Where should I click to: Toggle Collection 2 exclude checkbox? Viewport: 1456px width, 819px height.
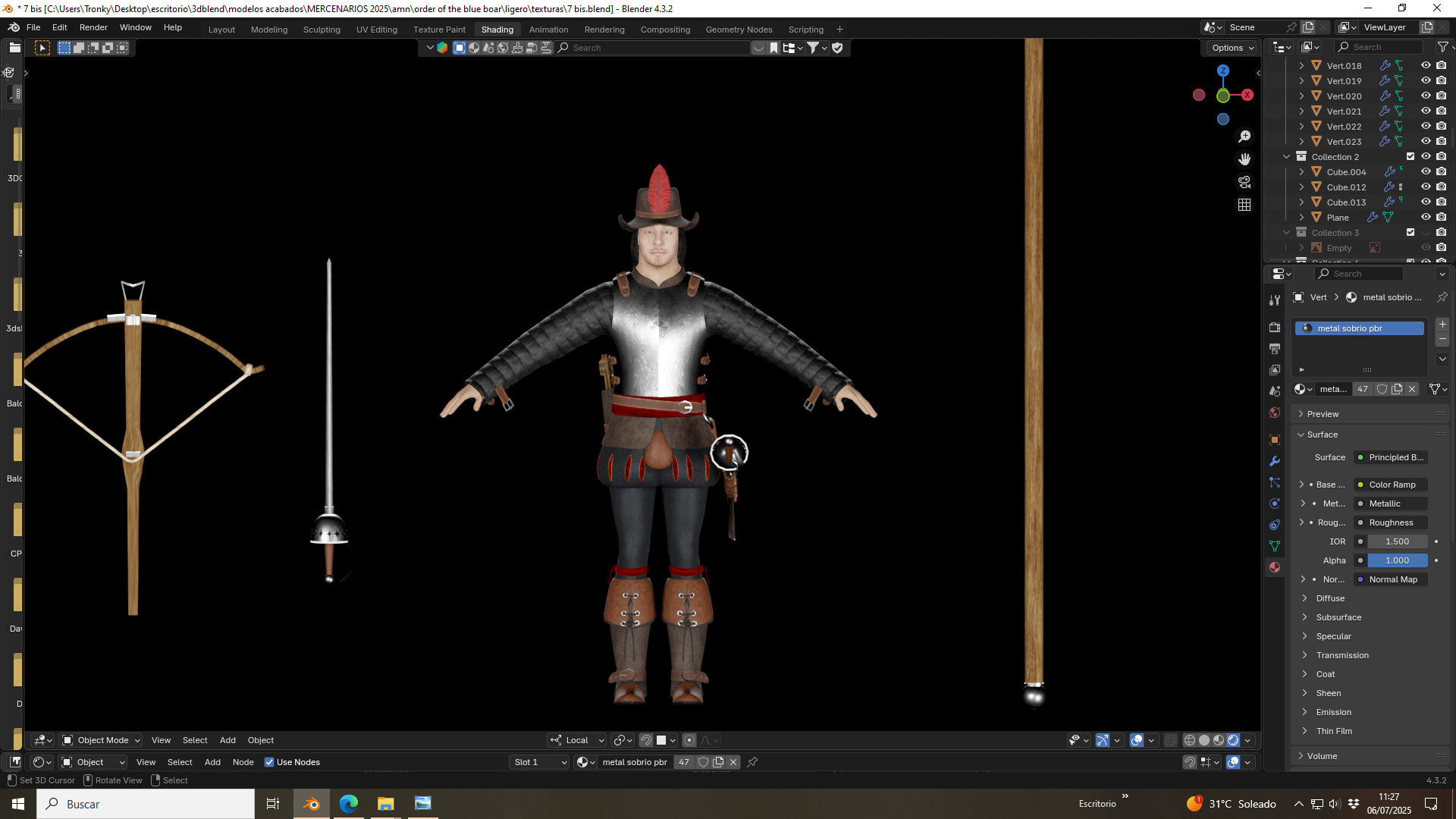1410,157
